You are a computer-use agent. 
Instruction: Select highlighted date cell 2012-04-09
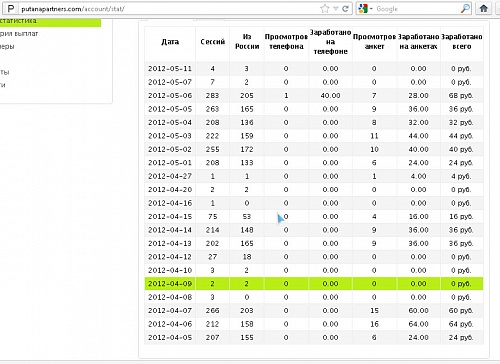(x=170, y=284)
